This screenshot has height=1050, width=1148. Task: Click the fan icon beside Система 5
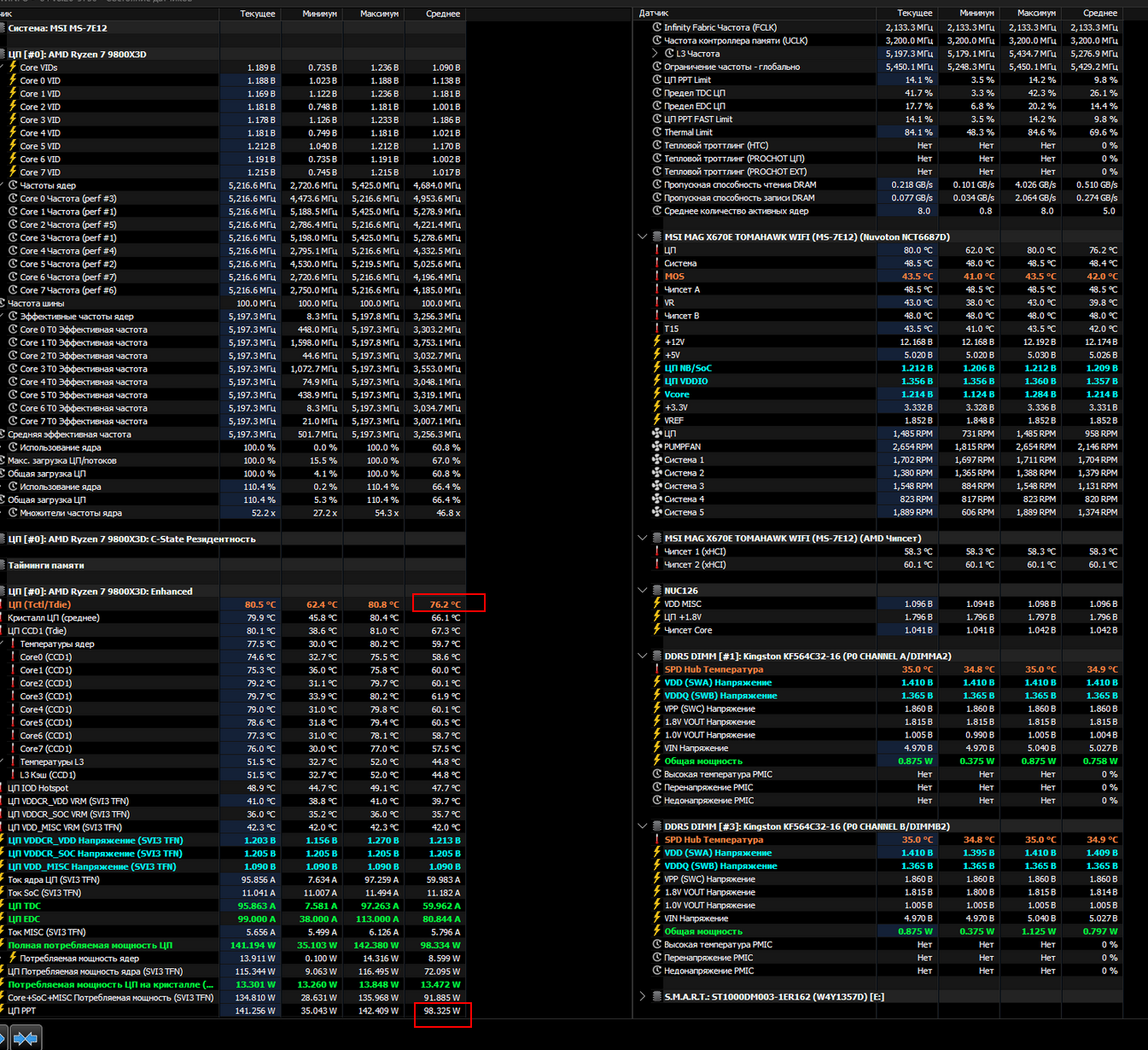click(x=657, y=512)
